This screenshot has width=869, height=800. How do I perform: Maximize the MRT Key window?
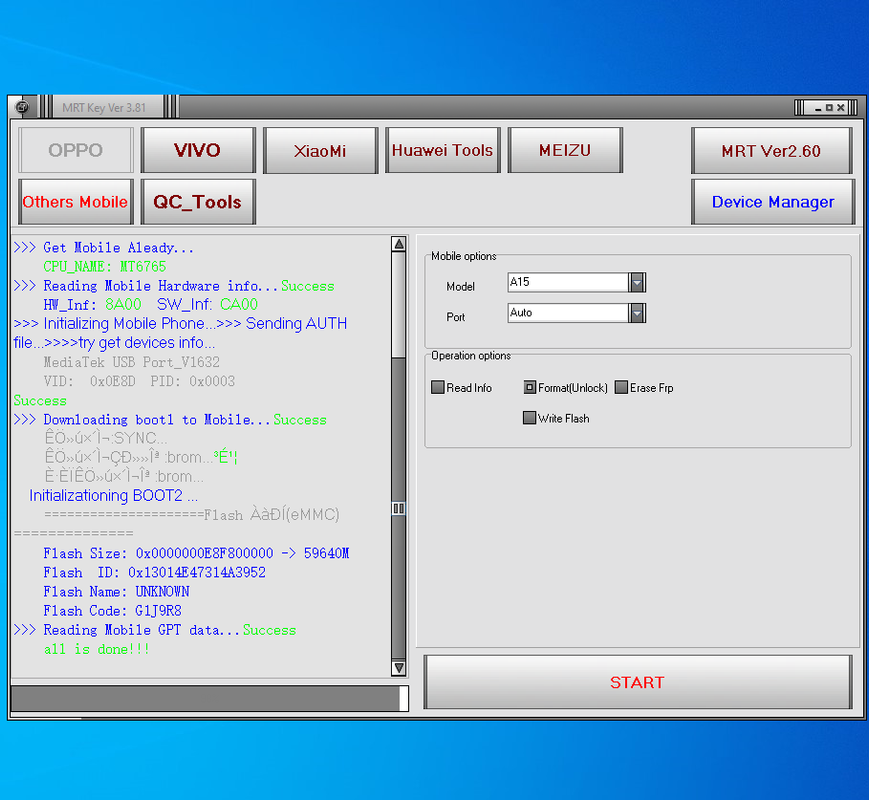click(x=829, y=108)
